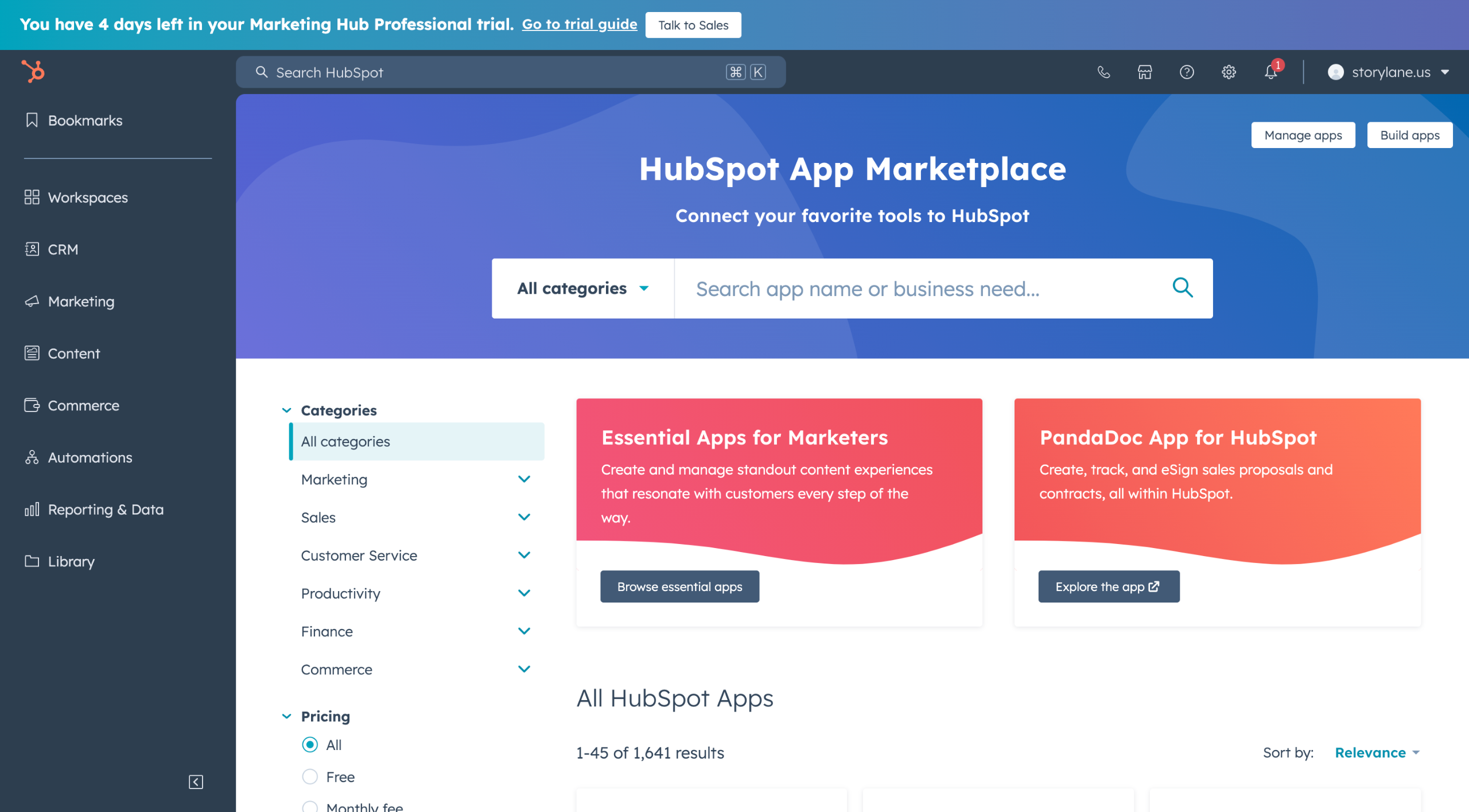Screen dimensions: 1469x812
Task: Expand the Commerce category chevron in filters
Action: (x=524, y=669)
